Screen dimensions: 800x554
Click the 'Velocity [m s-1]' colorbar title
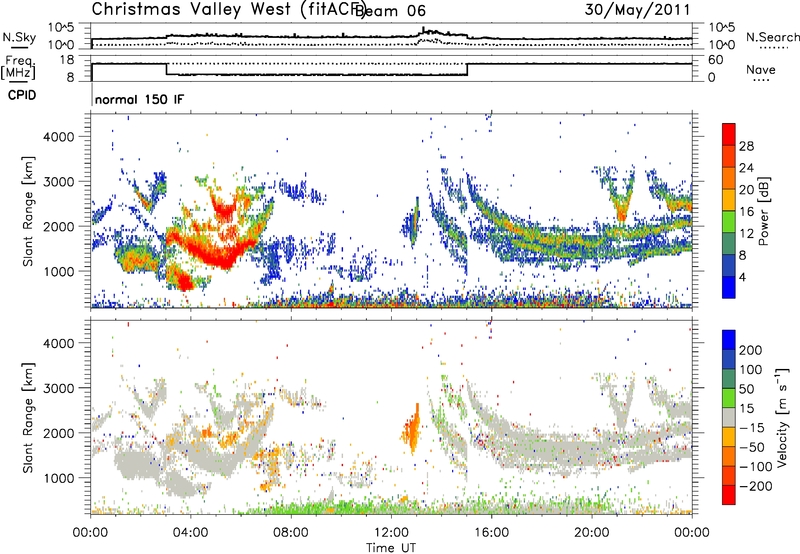(782, 417)
